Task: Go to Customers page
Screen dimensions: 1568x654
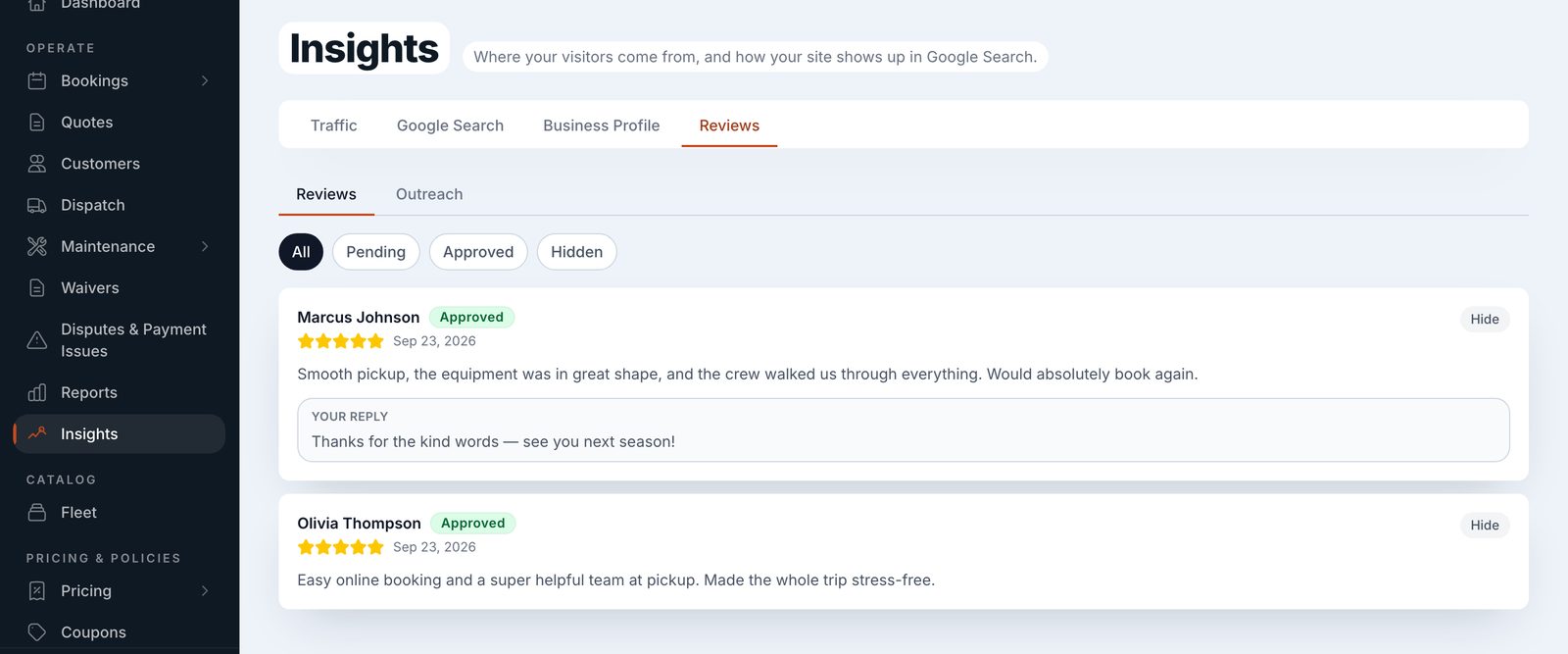Action: pos(120,164)
